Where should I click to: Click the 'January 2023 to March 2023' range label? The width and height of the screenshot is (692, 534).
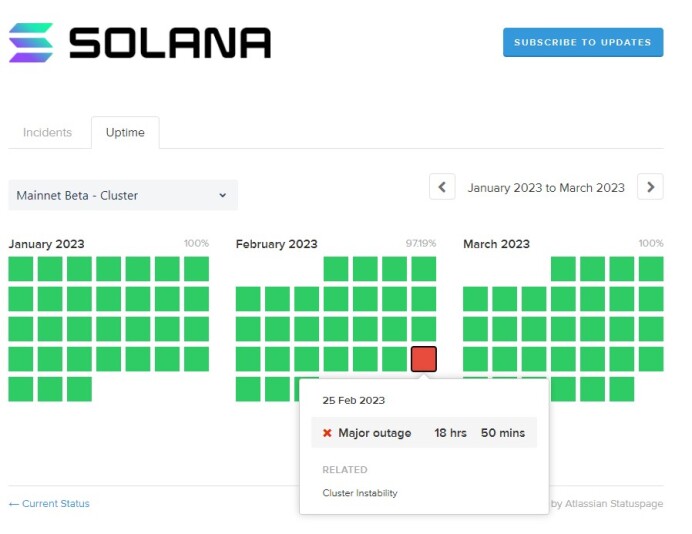(x=546, y=188)
